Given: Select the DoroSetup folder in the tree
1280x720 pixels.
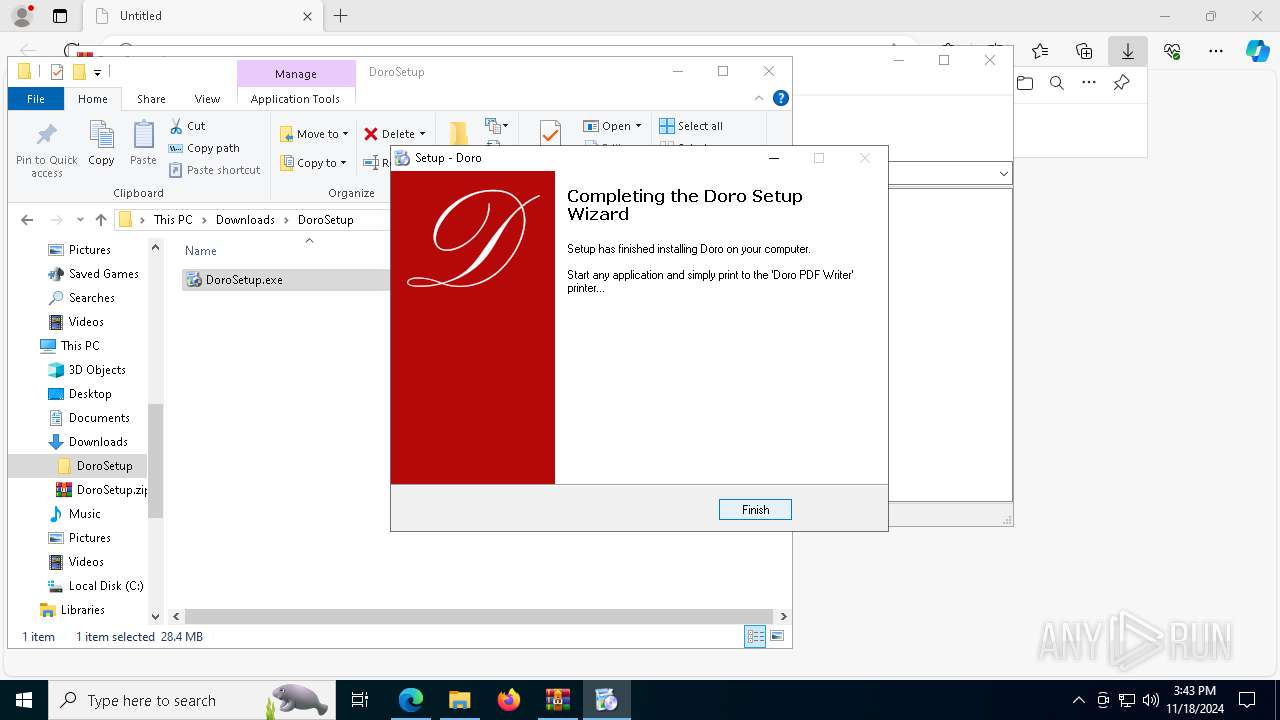Looking at the screenshot, I should (x=78, y=466).
